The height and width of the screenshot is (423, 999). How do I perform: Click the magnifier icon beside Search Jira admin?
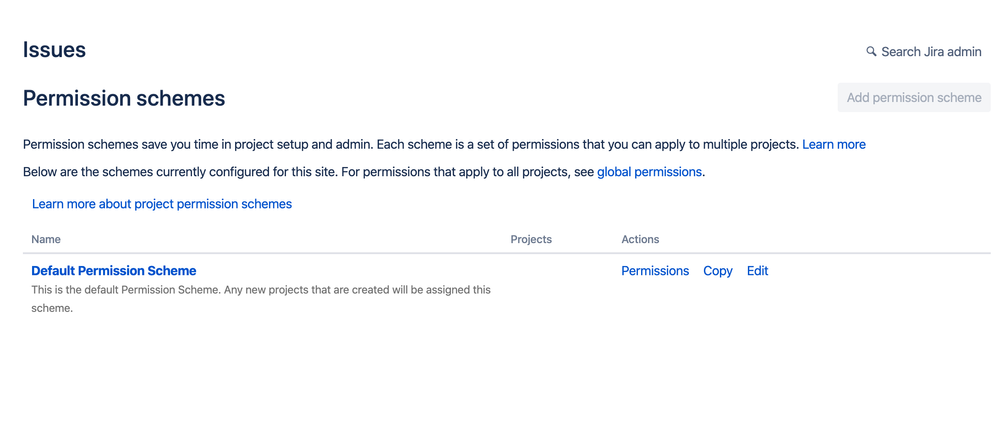tap(871, 52)
